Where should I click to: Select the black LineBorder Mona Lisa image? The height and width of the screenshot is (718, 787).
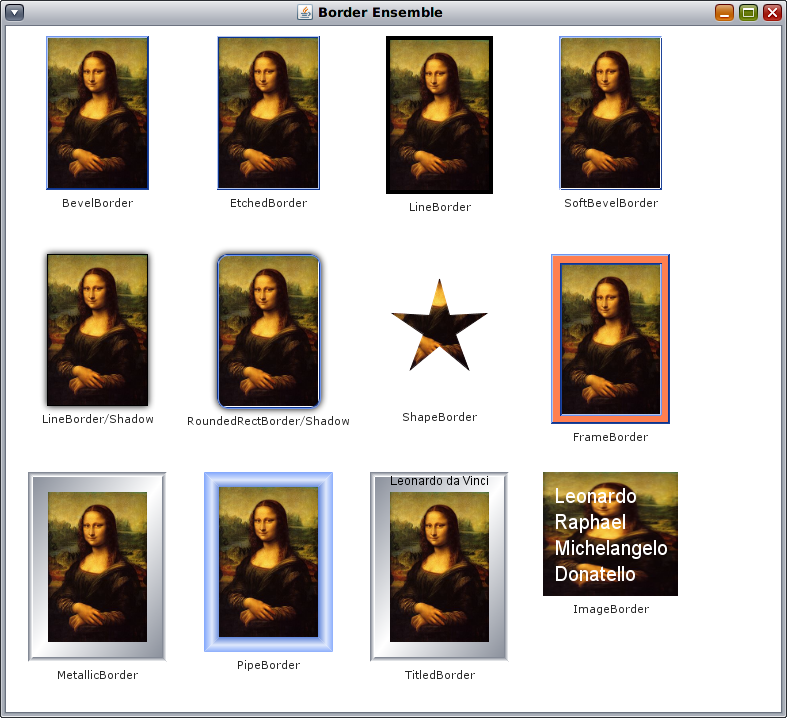click(439, 115)
